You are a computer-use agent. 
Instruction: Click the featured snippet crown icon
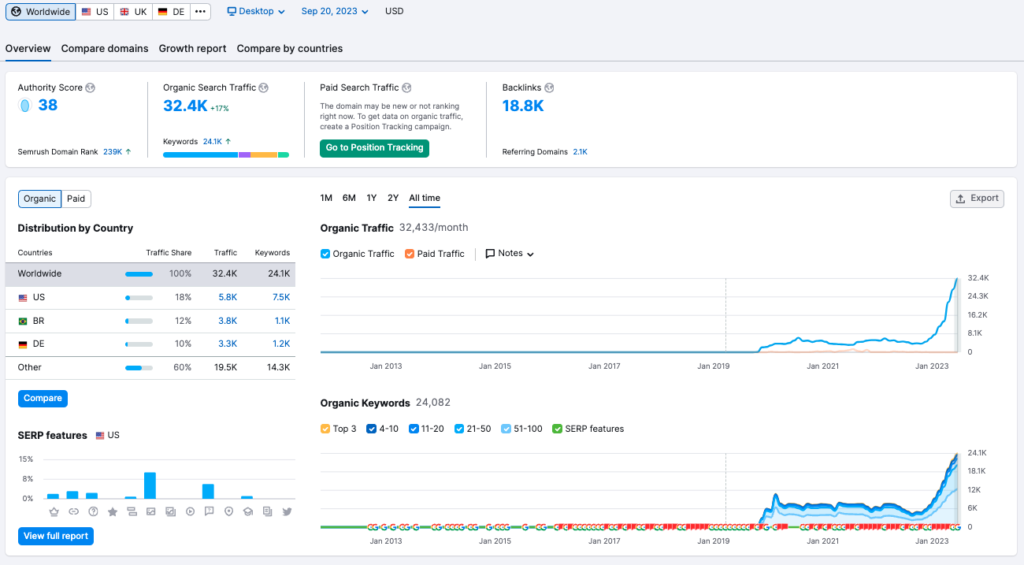pos(54,512)
